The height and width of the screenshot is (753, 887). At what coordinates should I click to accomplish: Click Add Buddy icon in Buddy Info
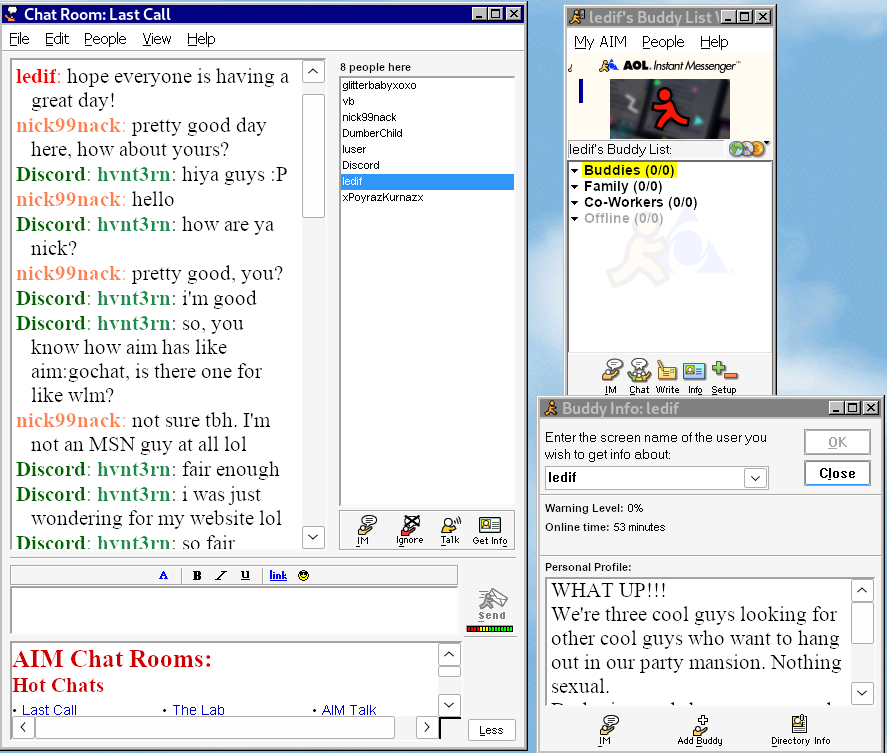pos(700,730)
